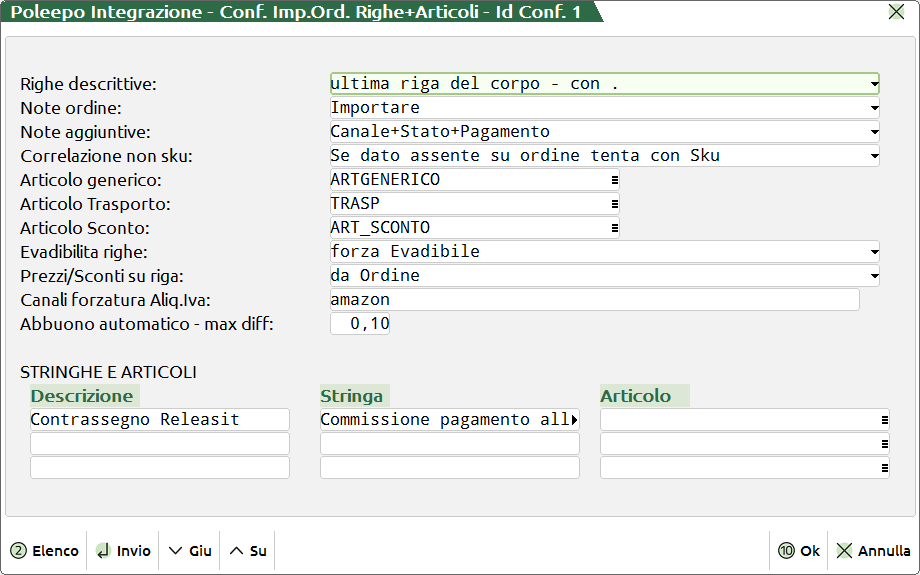920x575 pixels.
Task: Open lookup icon in second Articolo row
Action: pyautogui.click(x=884, y=444)
